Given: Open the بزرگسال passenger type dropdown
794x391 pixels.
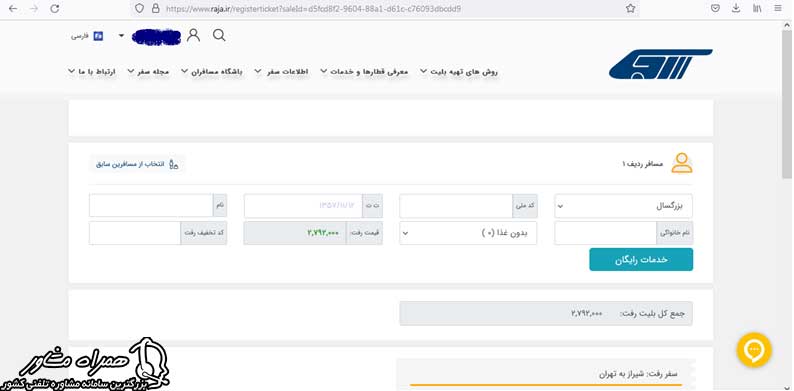Looking at the screenshot, I should pos(623,206).
